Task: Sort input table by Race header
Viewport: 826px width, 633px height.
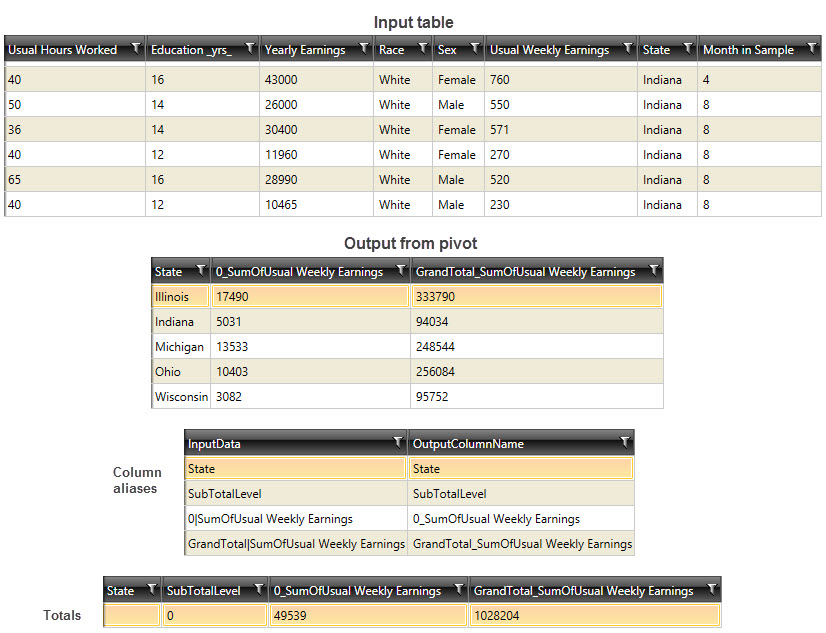Action: point(391,50)
